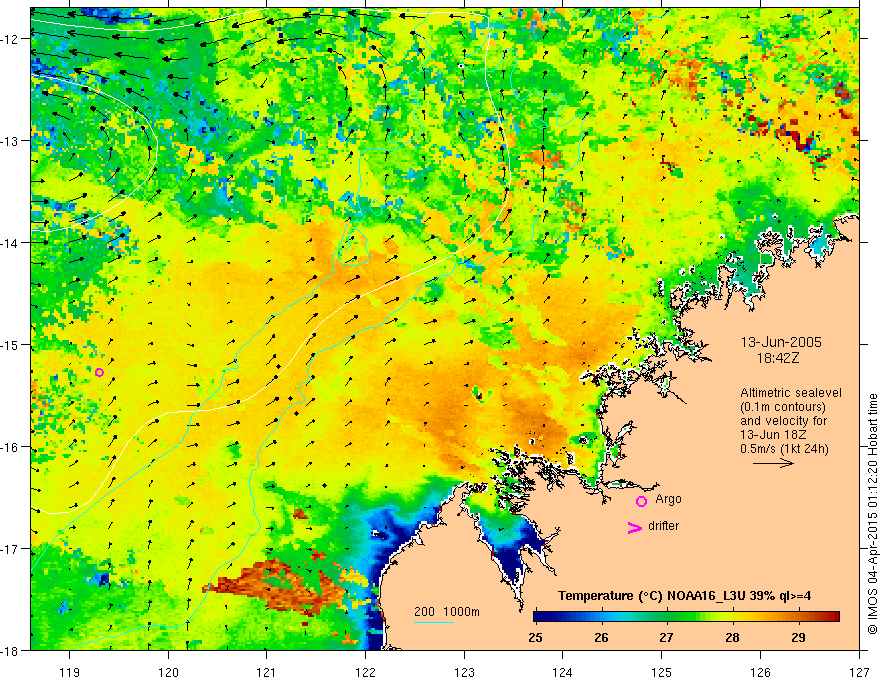Click the 'drifter' legend label
The height and width of the screenshot is (680, 880).
pyautogui.click(x=663, y=526)
